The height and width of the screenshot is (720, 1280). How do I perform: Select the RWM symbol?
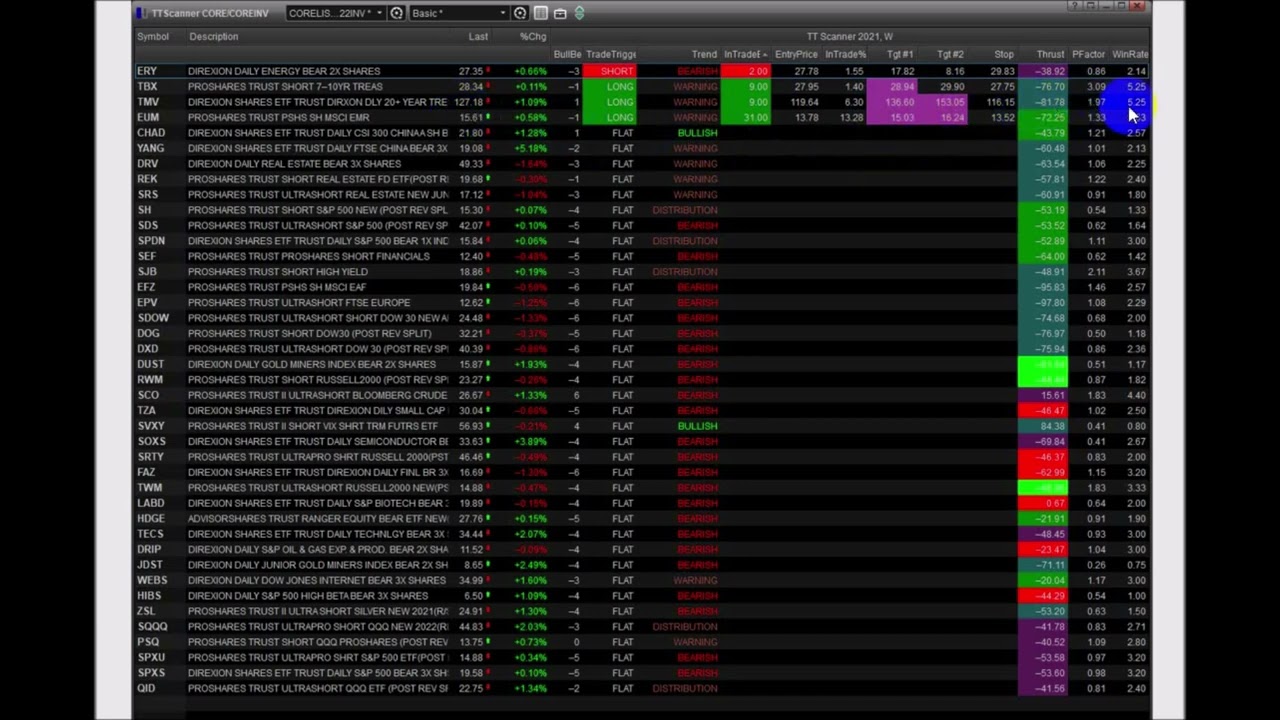[149, 380]
